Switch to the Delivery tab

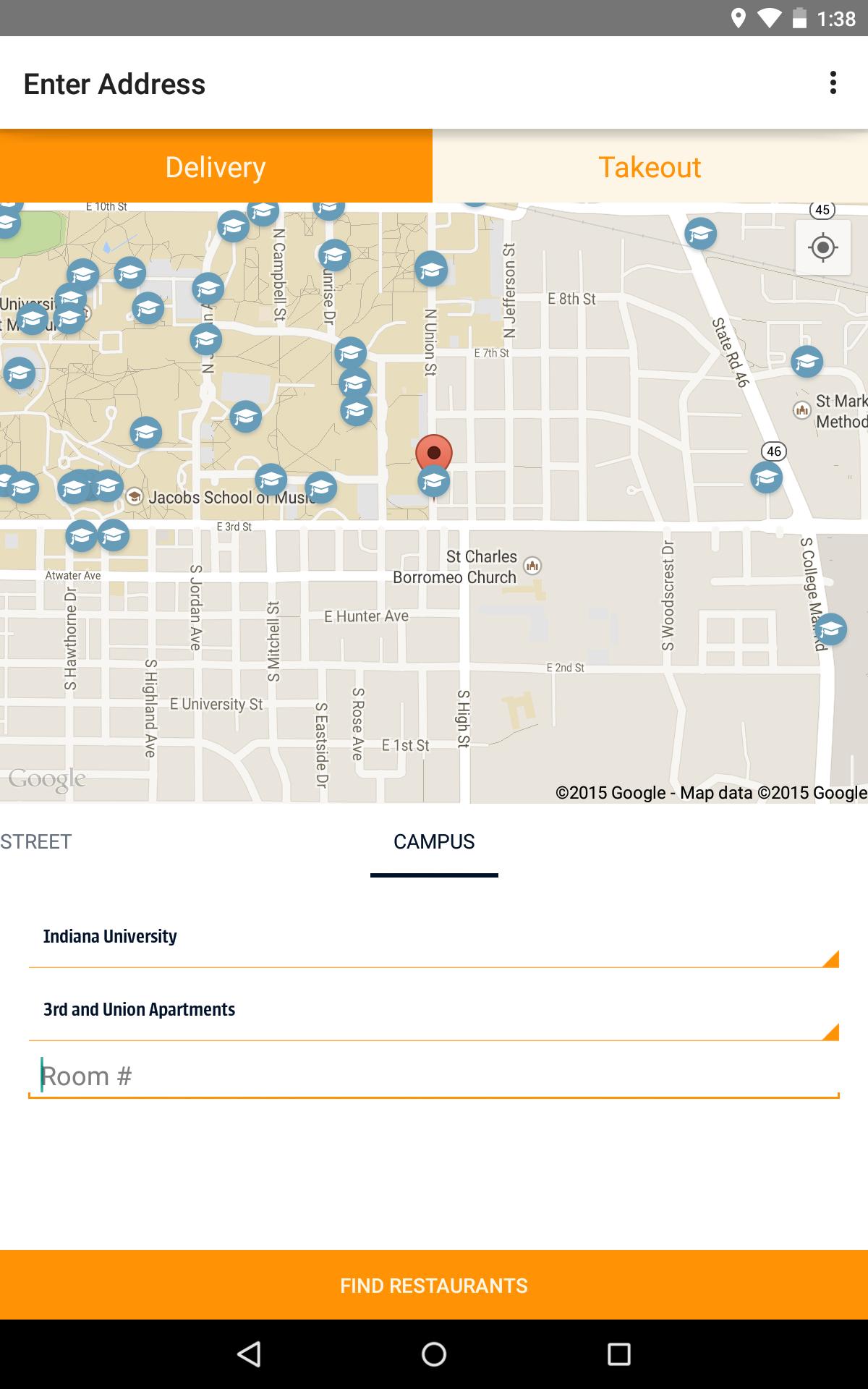[216, 166]
